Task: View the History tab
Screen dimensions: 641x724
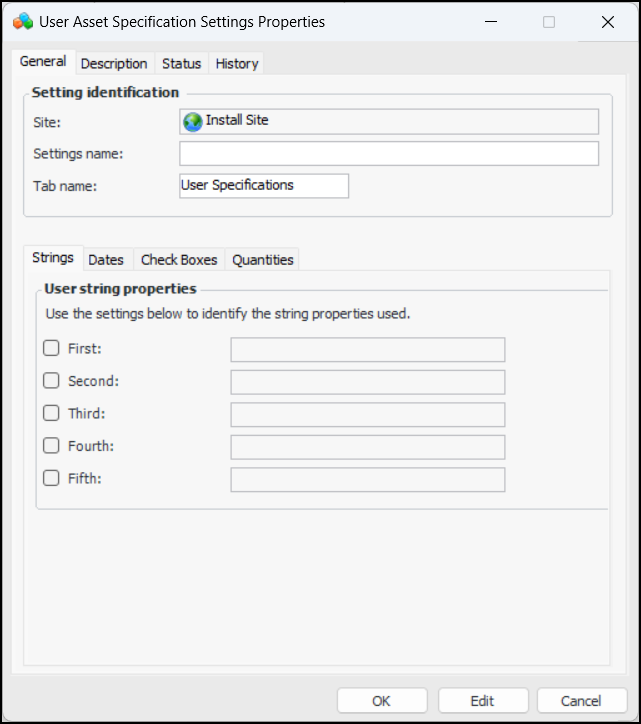Action: (237, 63)
